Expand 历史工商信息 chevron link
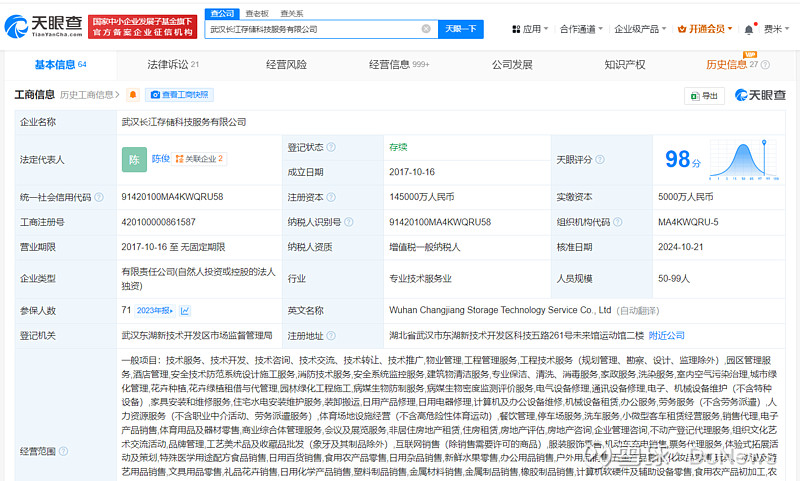 [x=90, y=95]
